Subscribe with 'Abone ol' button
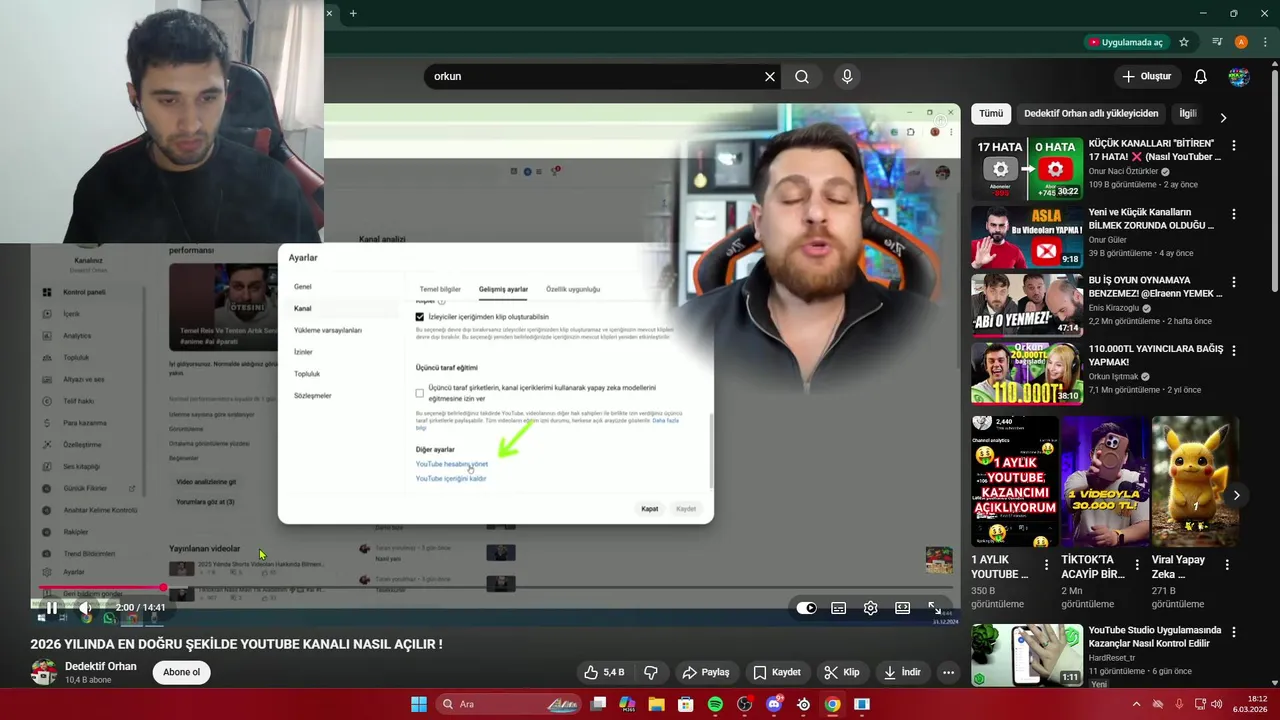The width and height of the screenshot is (1280, 720). pos(182,672)
